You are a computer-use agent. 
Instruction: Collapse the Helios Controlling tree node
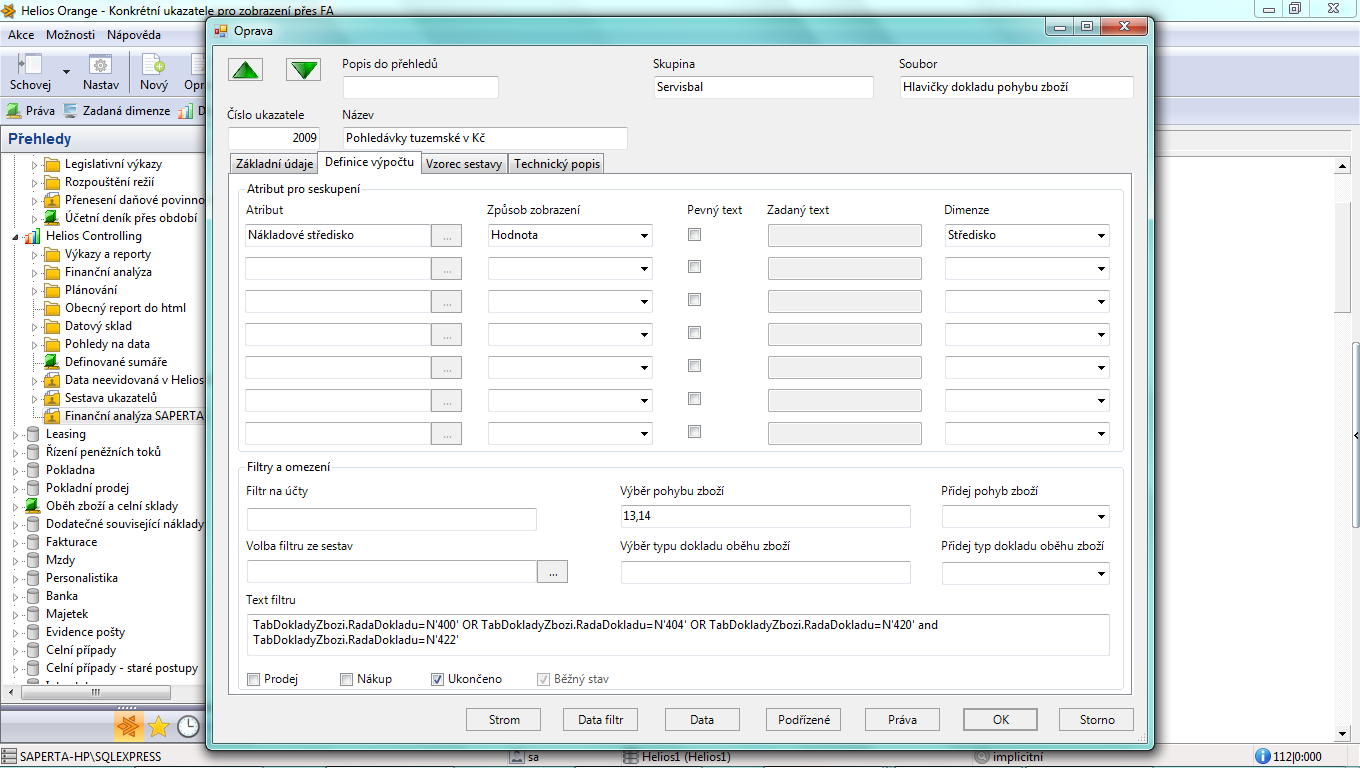pyautogui.click(x=15, y=237)
